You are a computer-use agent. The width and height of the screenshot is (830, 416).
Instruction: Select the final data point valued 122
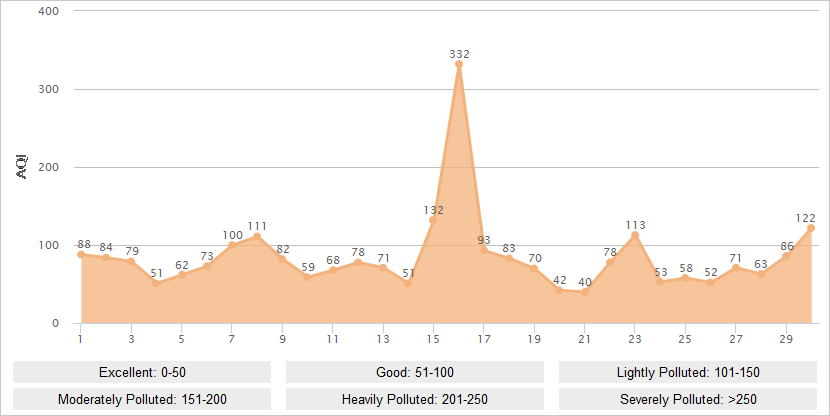811,228
